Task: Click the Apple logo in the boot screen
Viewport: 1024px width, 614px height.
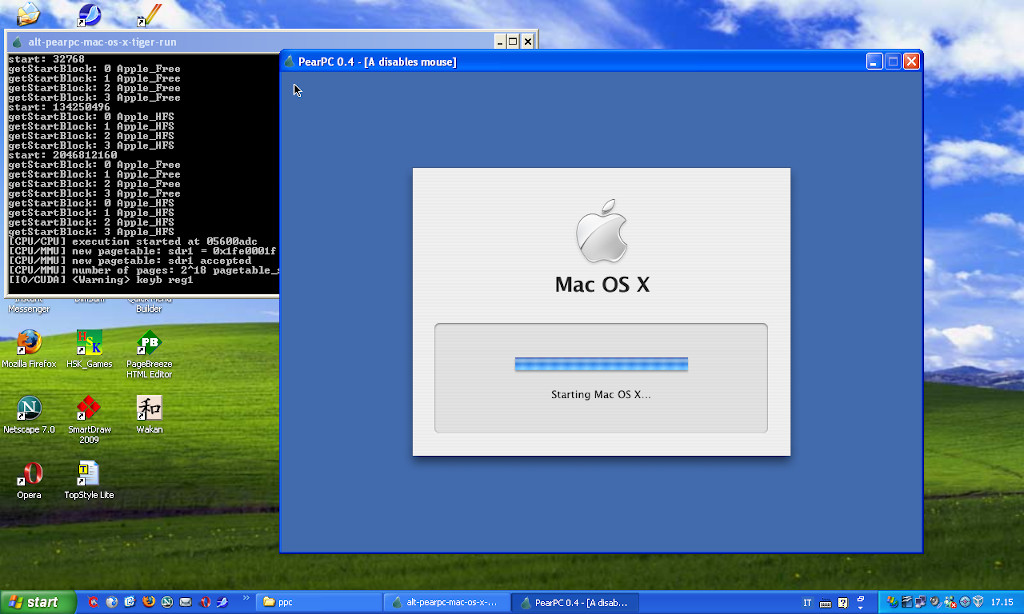Action: 601,231
